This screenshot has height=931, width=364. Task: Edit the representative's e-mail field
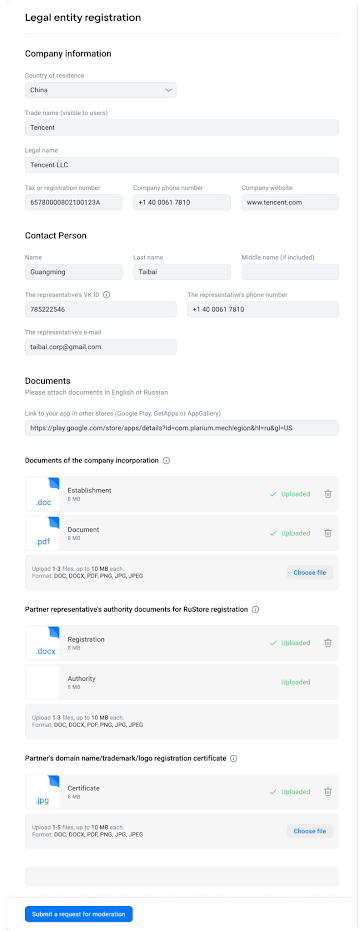(x=101, y=347)
